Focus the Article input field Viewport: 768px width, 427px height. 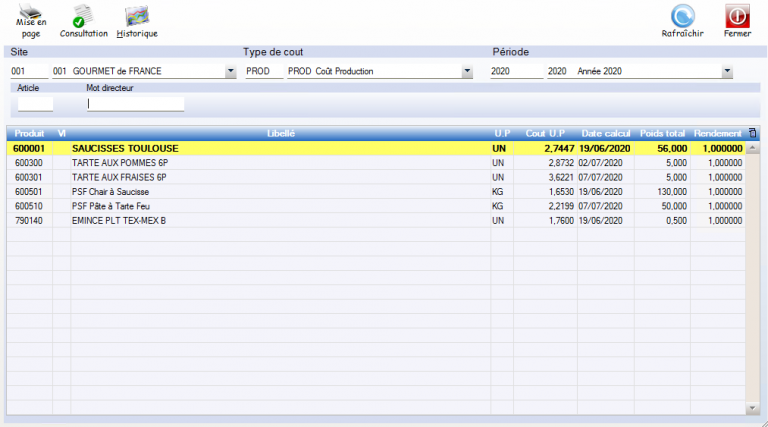click(x=35, y=103)
